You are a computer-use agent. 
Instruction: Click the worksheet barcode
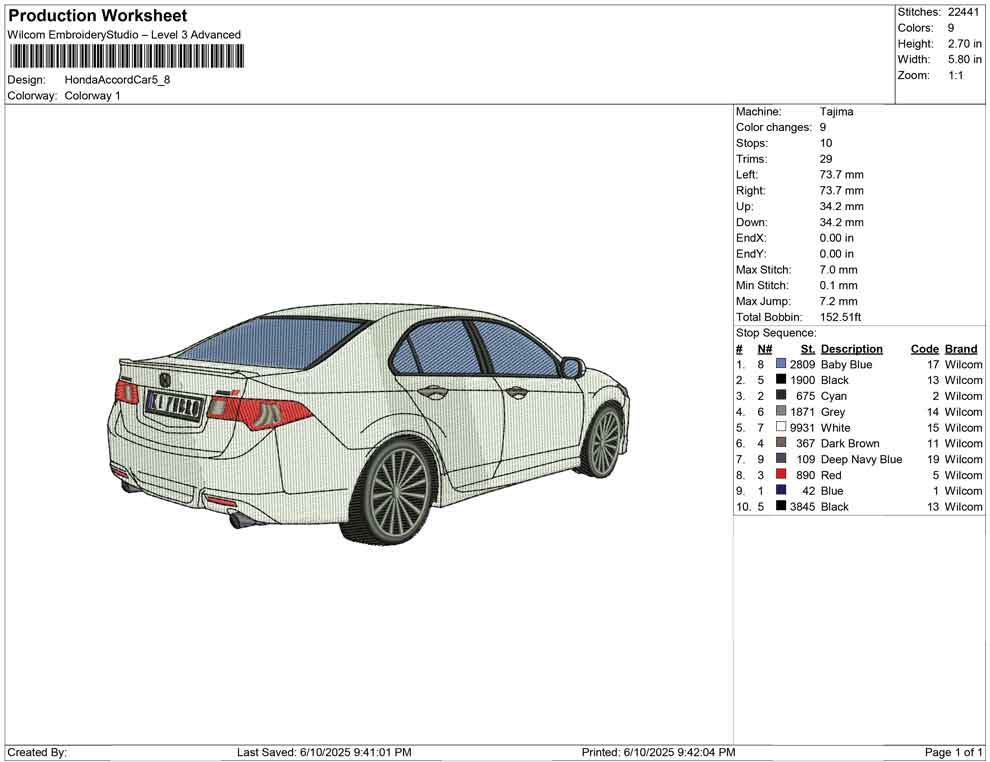click(123, 56)
